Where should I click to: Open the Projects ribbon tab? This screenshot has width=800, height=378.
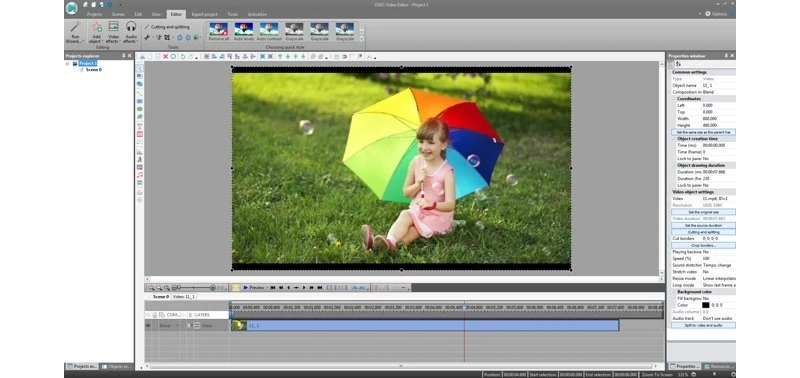click(x=94, y=14)
